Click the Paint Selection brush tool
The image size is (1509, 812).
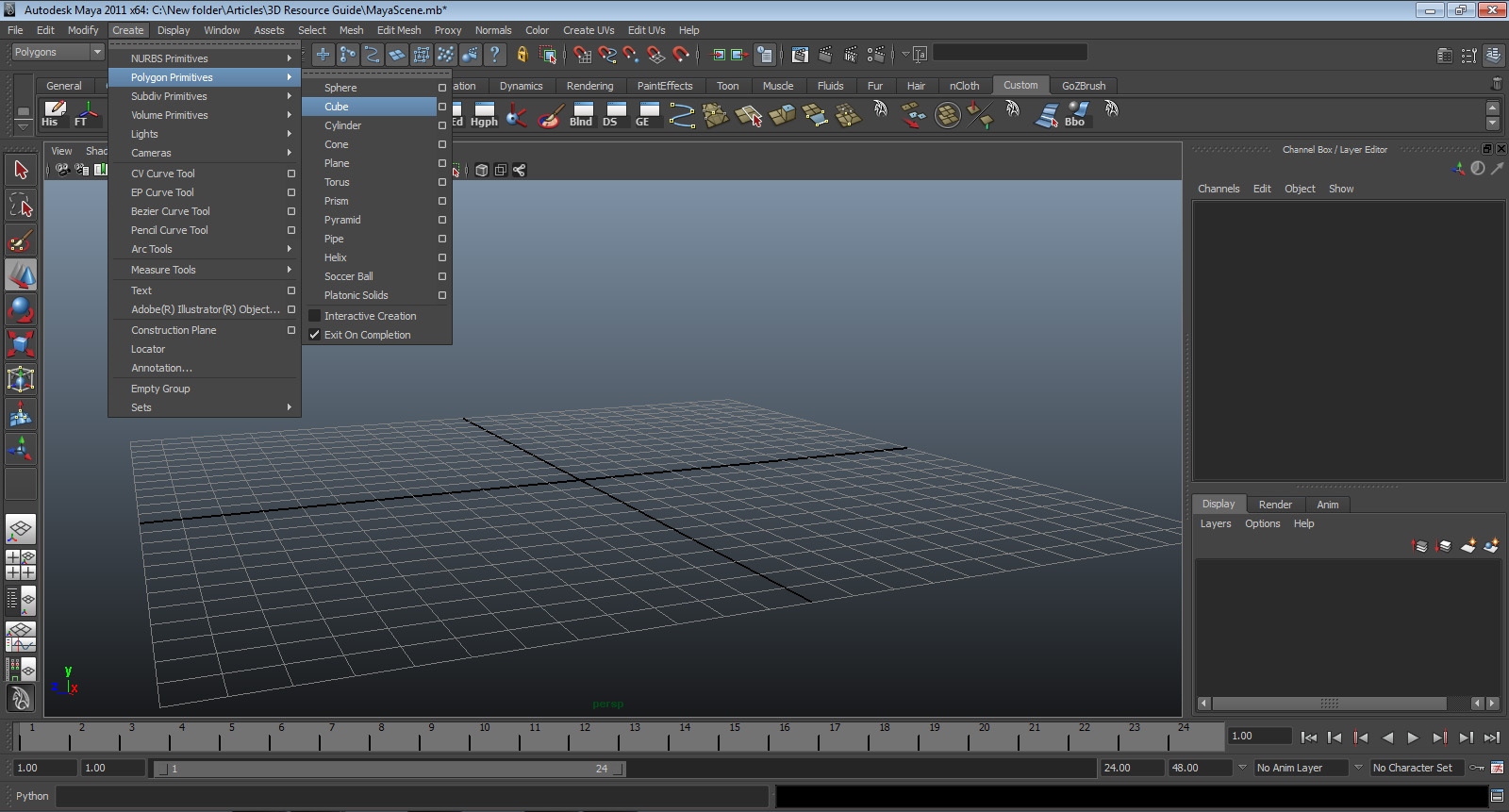(21, 240)
